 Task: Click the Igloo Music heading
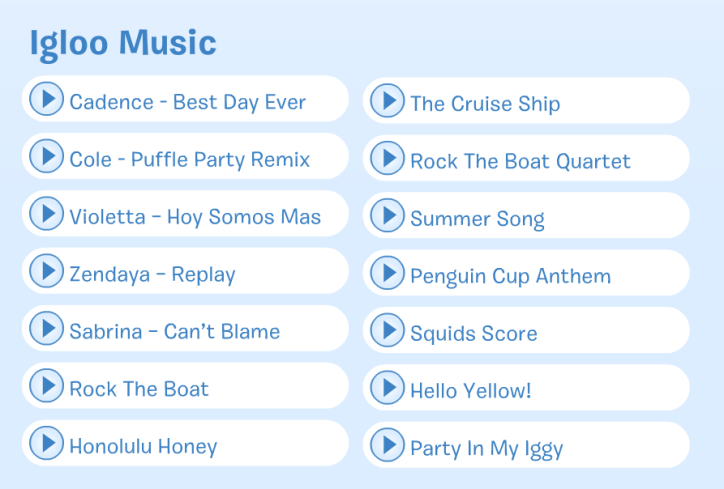(x=122, y=43)
